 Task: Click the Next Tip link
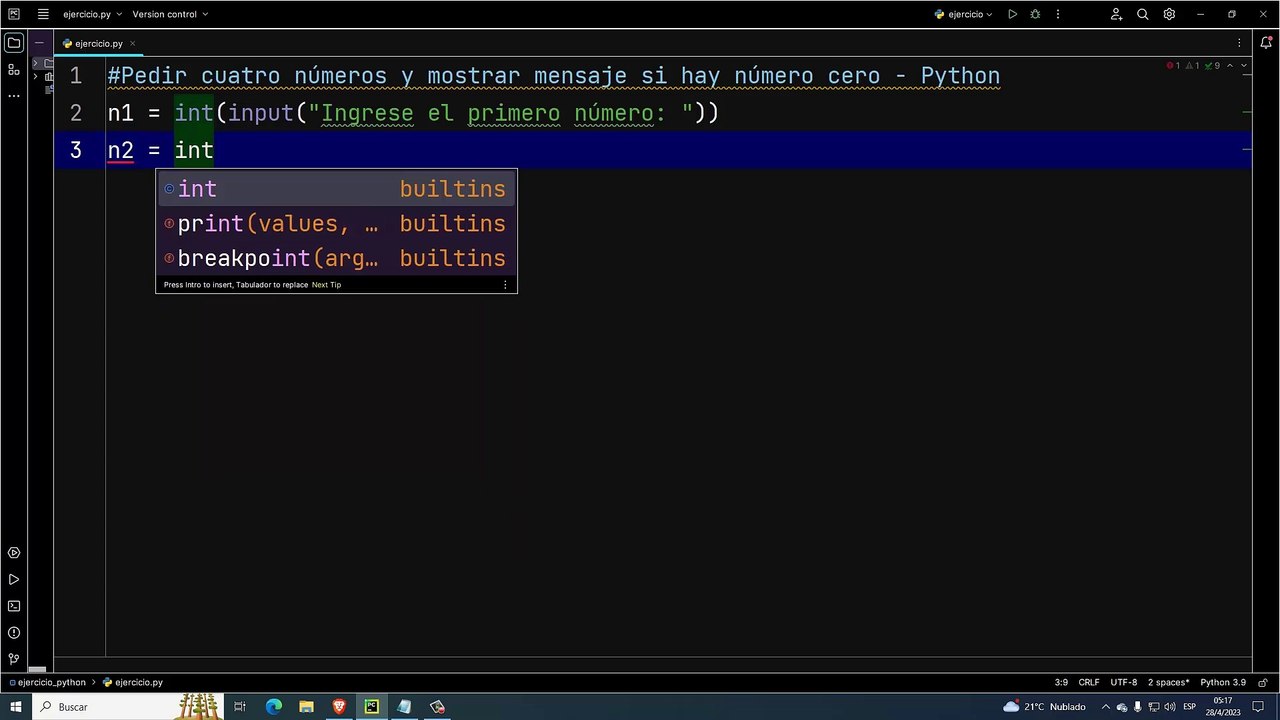pos(326,285)
